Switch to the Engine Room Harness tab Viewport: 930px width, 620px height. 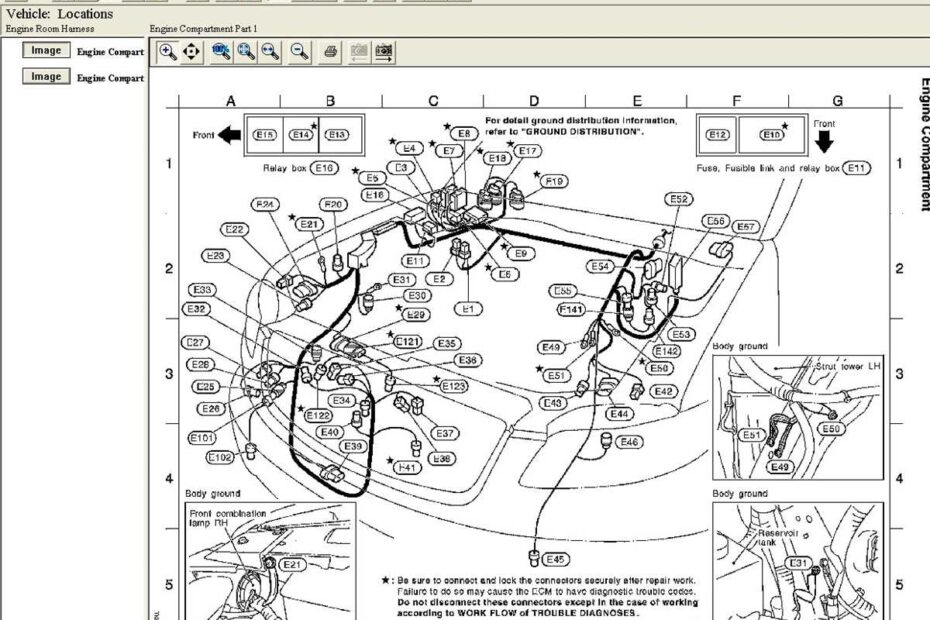tap(50, 31)
